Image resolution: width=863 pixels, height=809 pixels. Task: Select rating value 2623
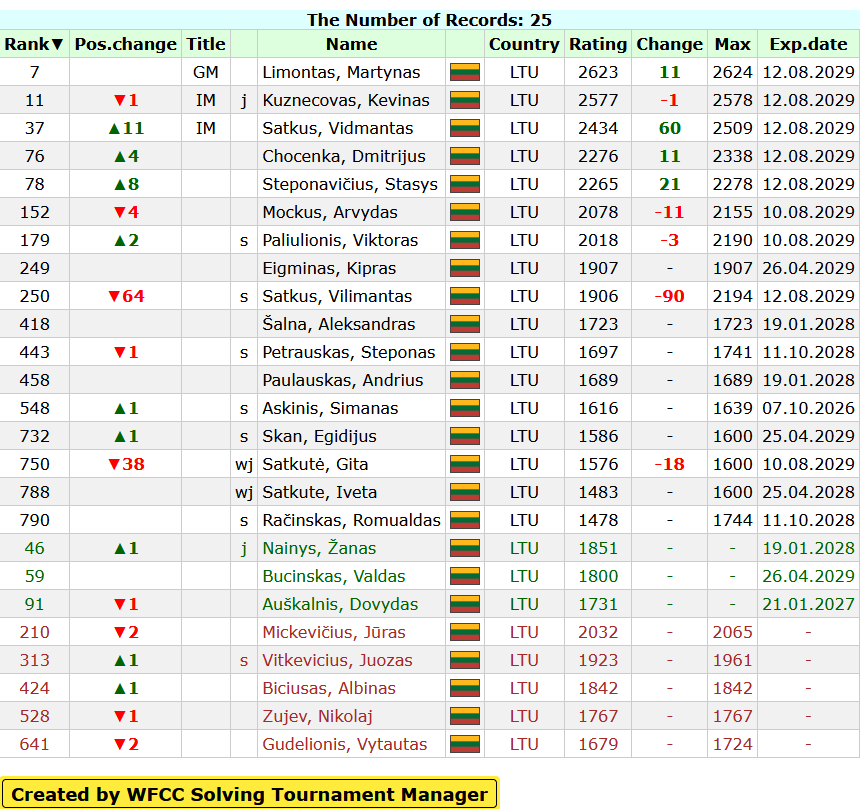pyautogui.click(x=598, y=72)
